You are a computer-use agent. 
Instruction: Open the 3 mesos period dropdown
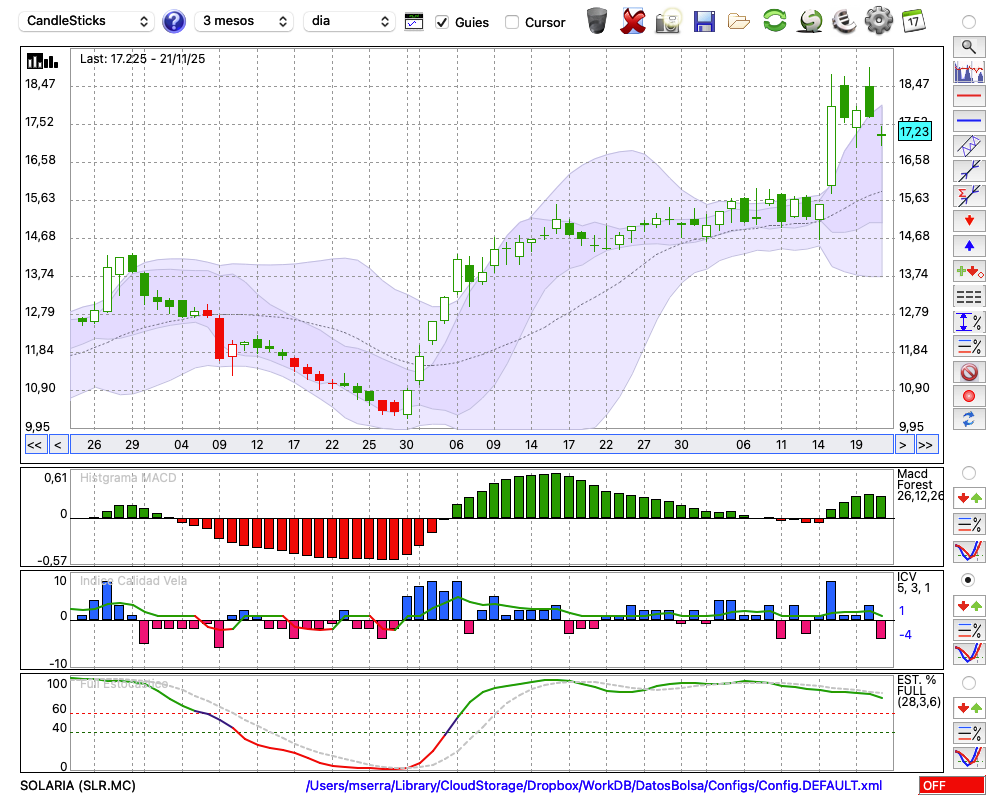pyautogui.click(x=243, y=21)
